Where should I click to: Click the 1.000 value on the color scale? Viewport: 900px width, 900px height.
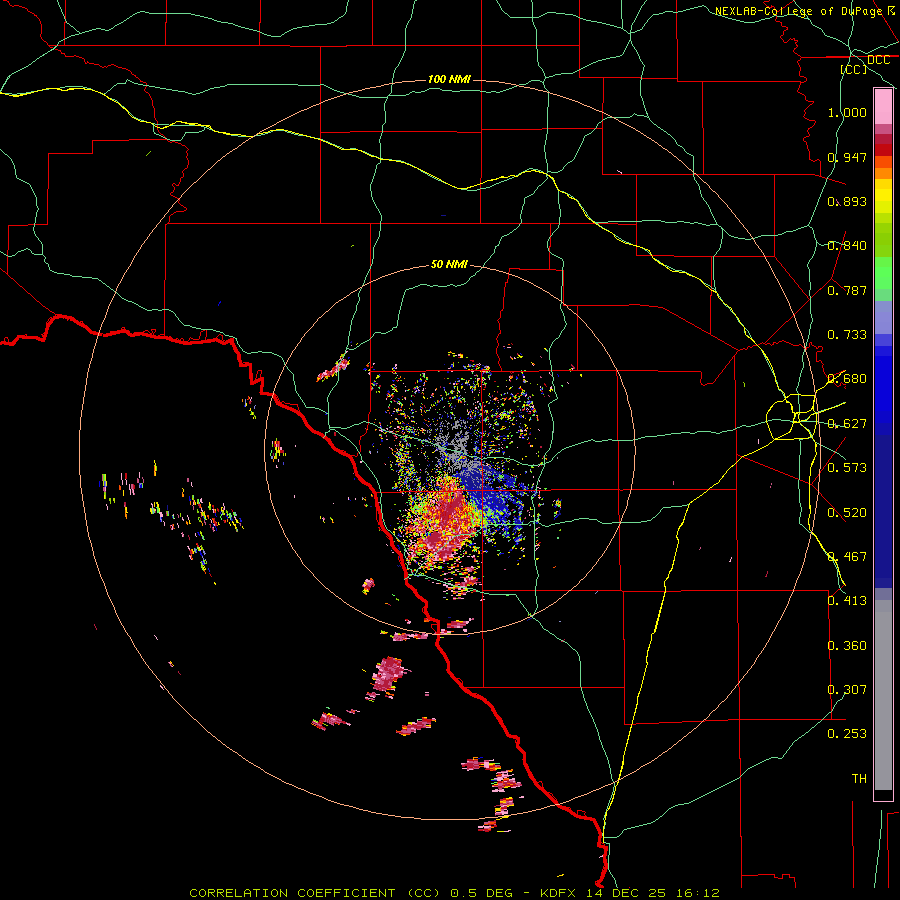click(x=847, y=112)
